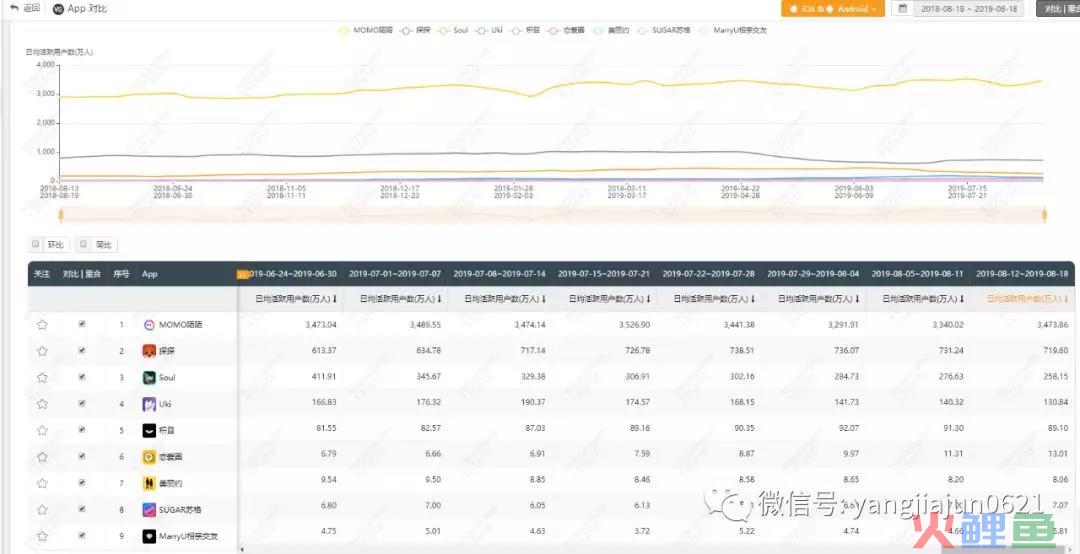Image resolution: width=1080 pixels, height=554 pixels.
Task: Toggle Uki series in chart legend
Action: [490, 30]
